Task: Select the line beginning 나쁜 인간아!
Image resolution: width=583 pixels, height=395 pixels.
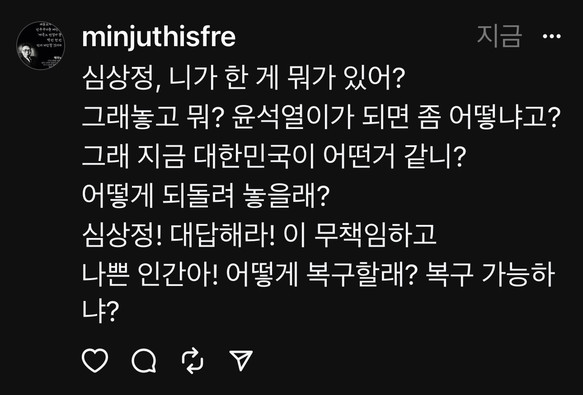Action: click(x=319, y=275)
